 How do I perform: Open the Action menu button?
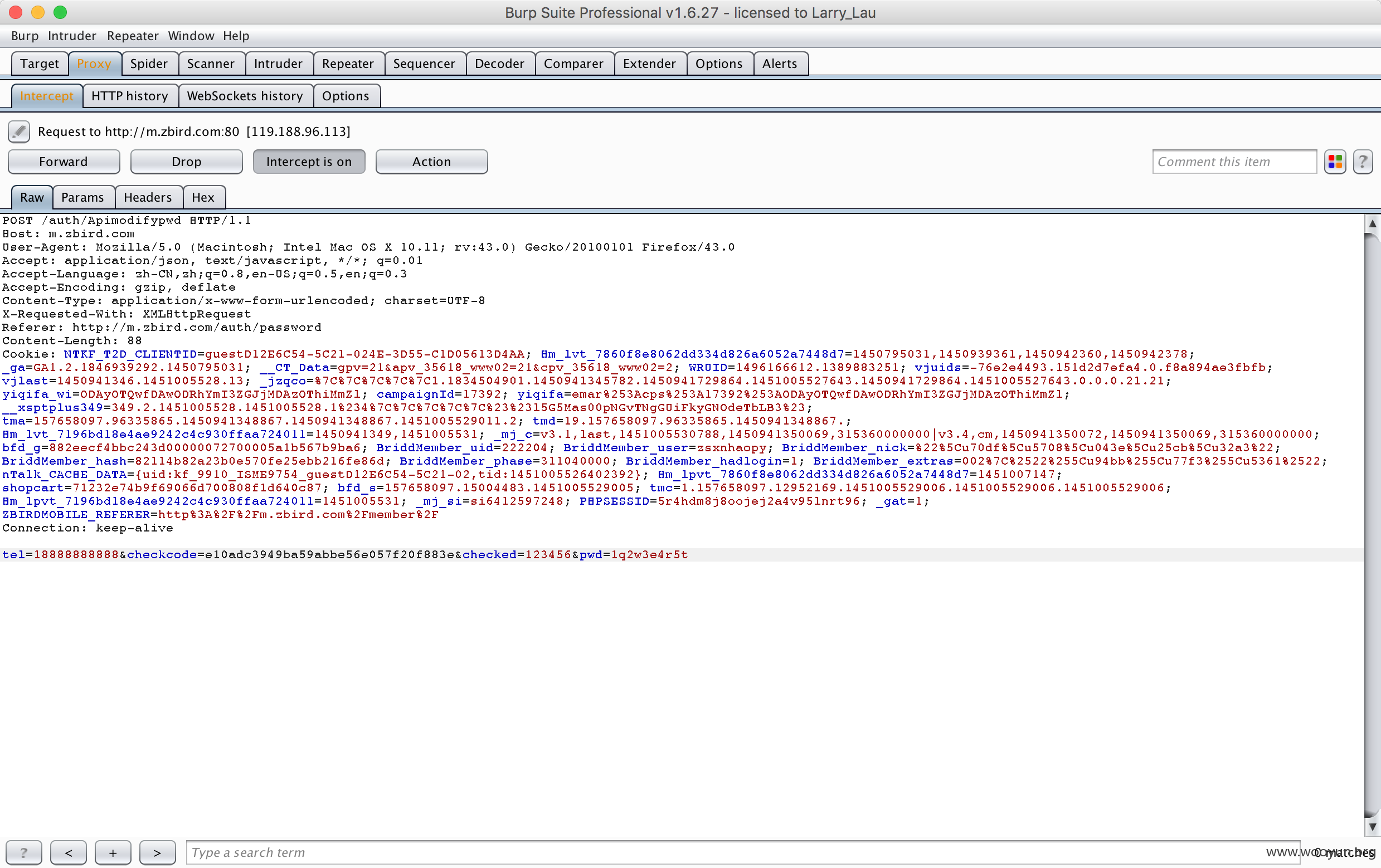click(432, 162)
